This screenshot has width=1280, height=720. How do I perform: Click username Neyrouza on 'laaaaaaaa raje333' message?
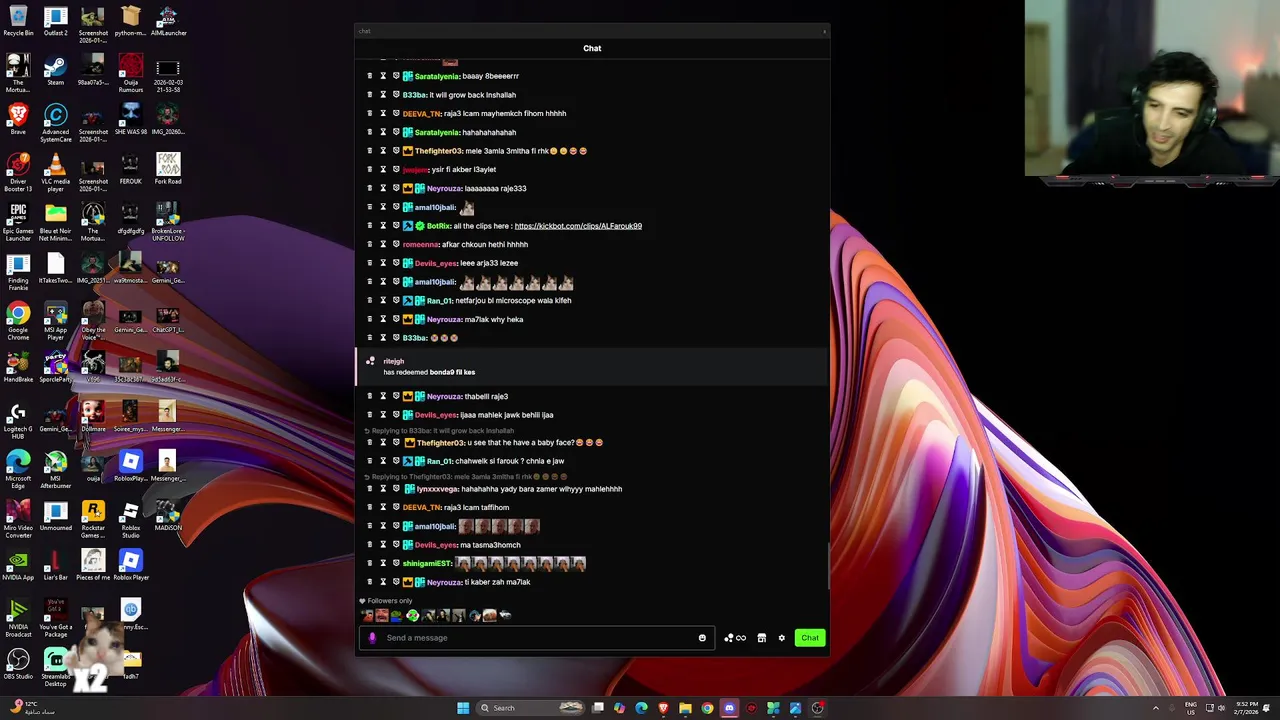pyautogui.click(x=444, y=188)
